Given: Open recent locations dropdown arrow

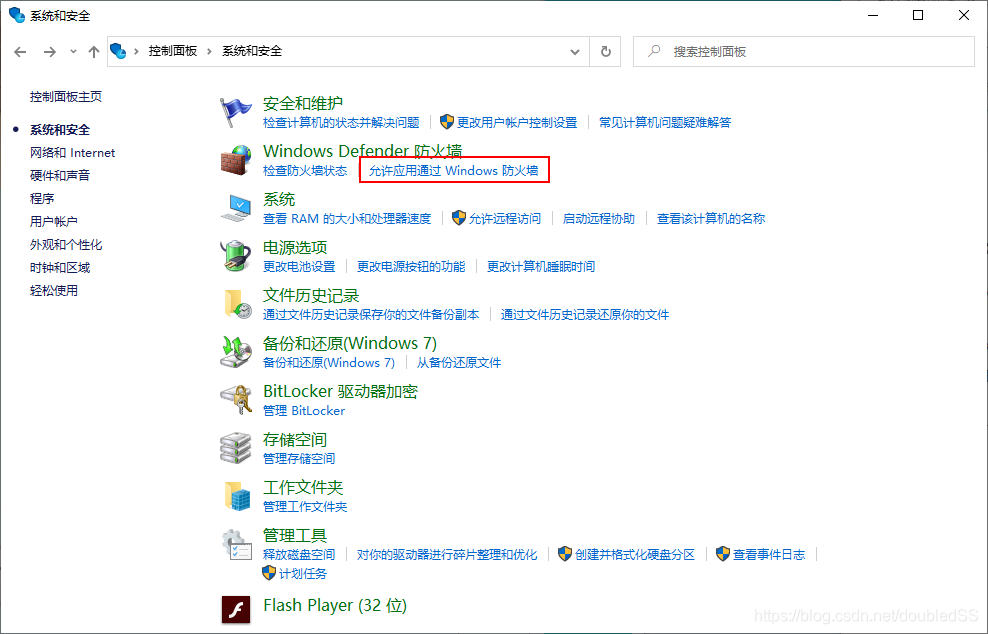Looking at the screenshot, I should click(x=73, y=52).
